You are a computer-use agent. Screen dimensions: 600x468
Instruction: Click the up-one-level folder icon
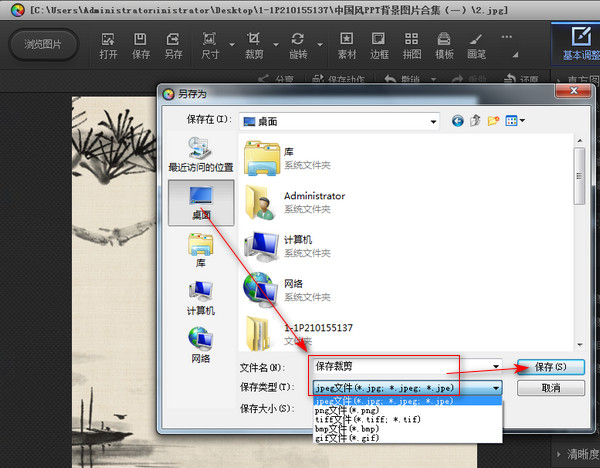point(475,121)
